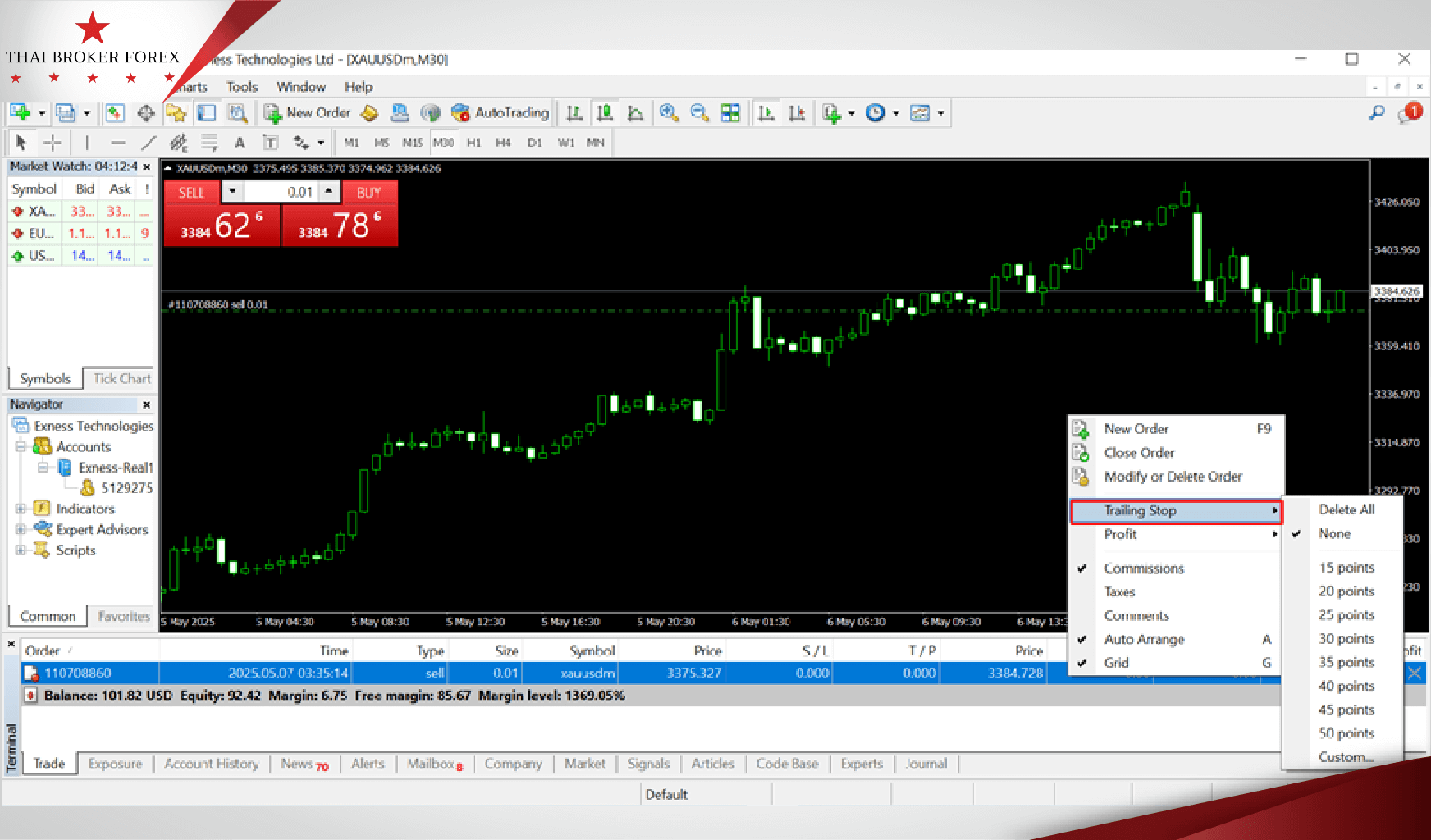Image resolution: width=1431 pixels, height=840 pixels.
Task: Choose Modify or Delete Order menu entry
Action: pos(1176,477)
